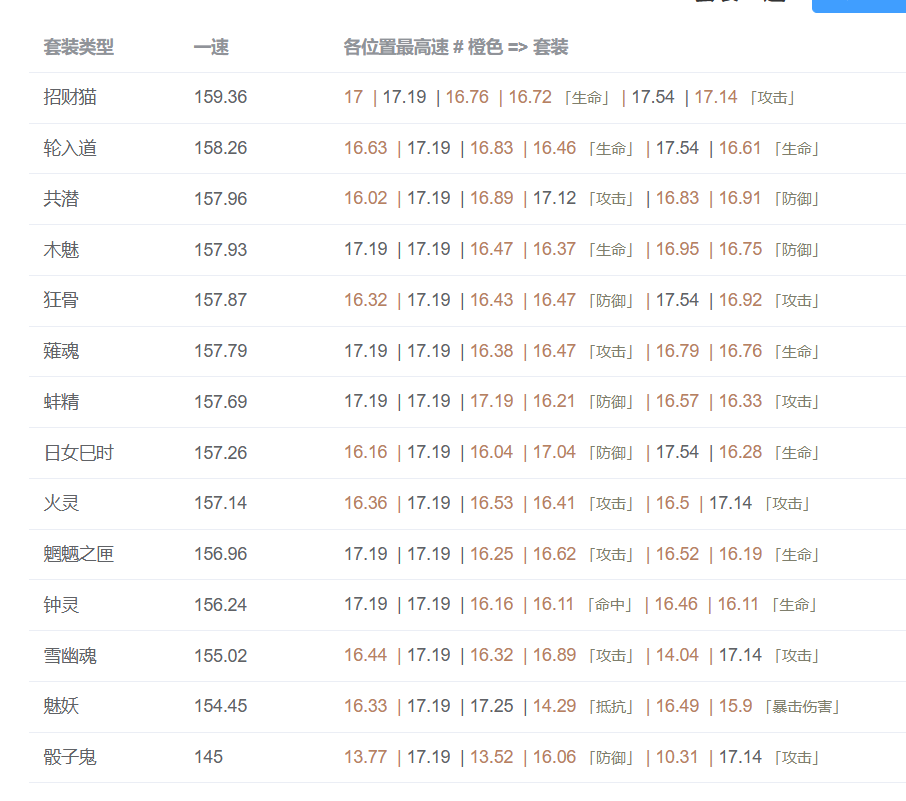Click 17.04 in the 日女巳时 row
This screenshot has width=906, height=801.
(554, 452)
